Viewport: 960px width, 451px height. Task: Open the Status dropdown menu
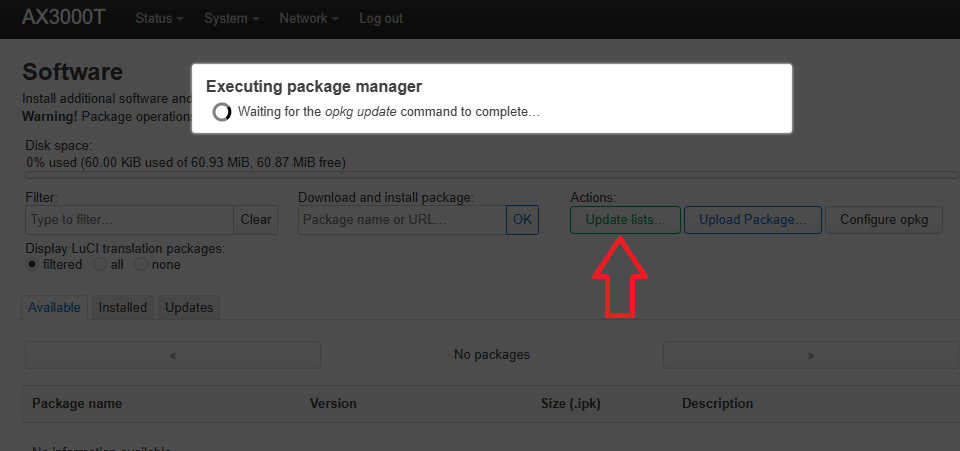pos(159,18)
